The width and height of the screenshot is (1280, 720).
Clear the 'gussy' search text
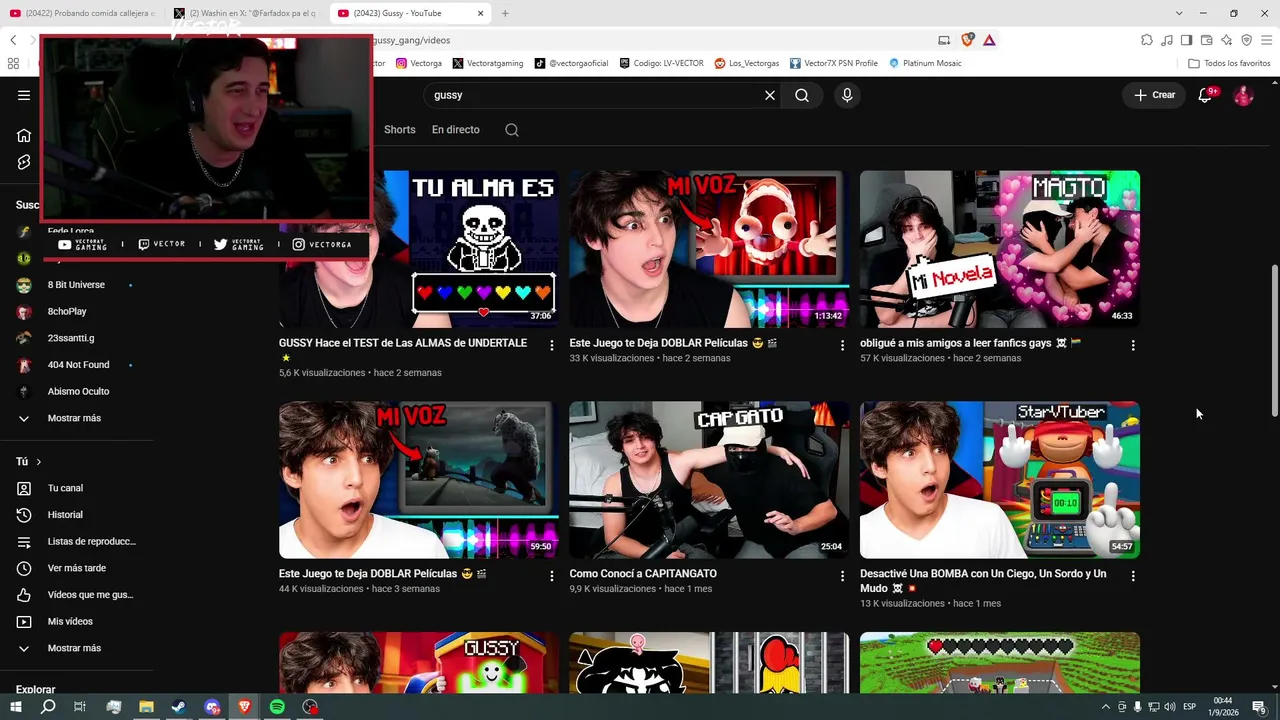[770, 95]
